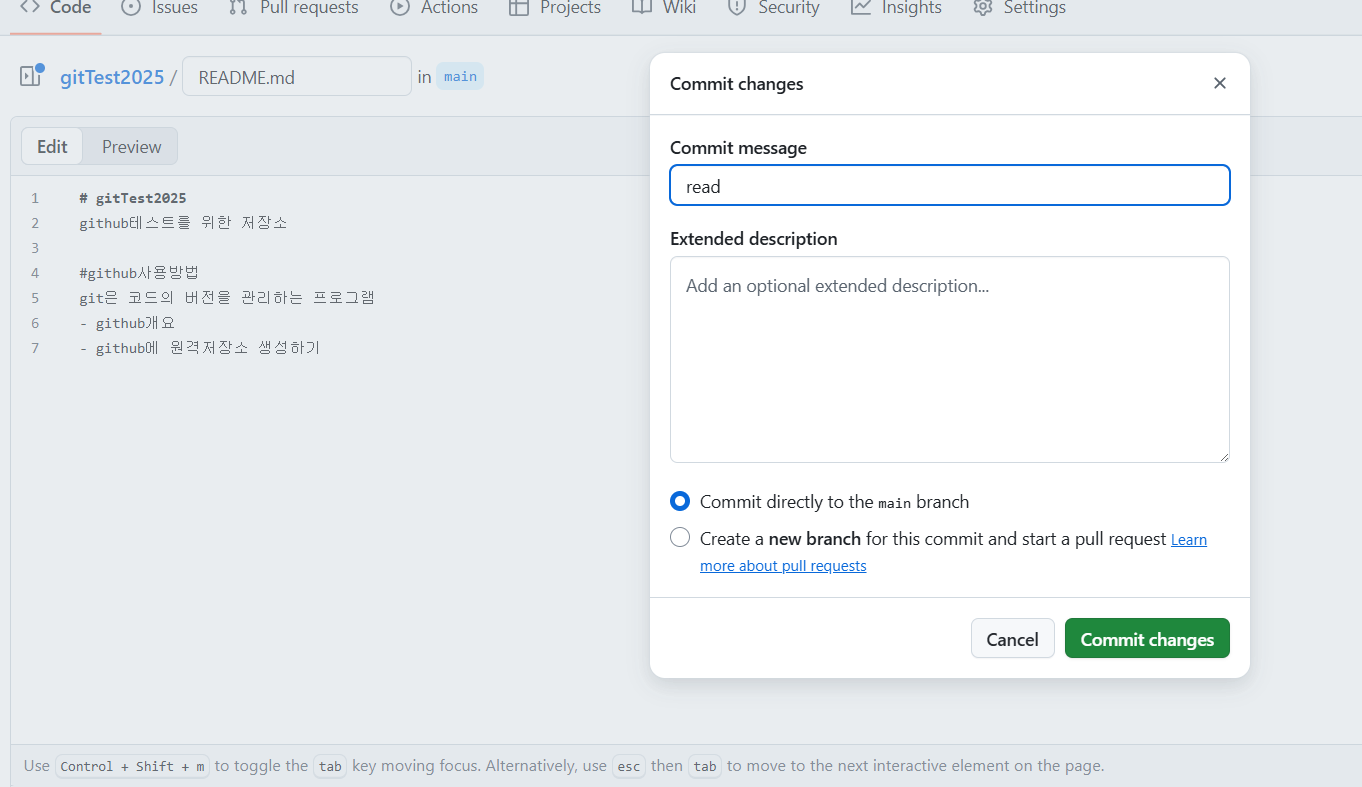Click the 'Commit message' label

point(738,148)
